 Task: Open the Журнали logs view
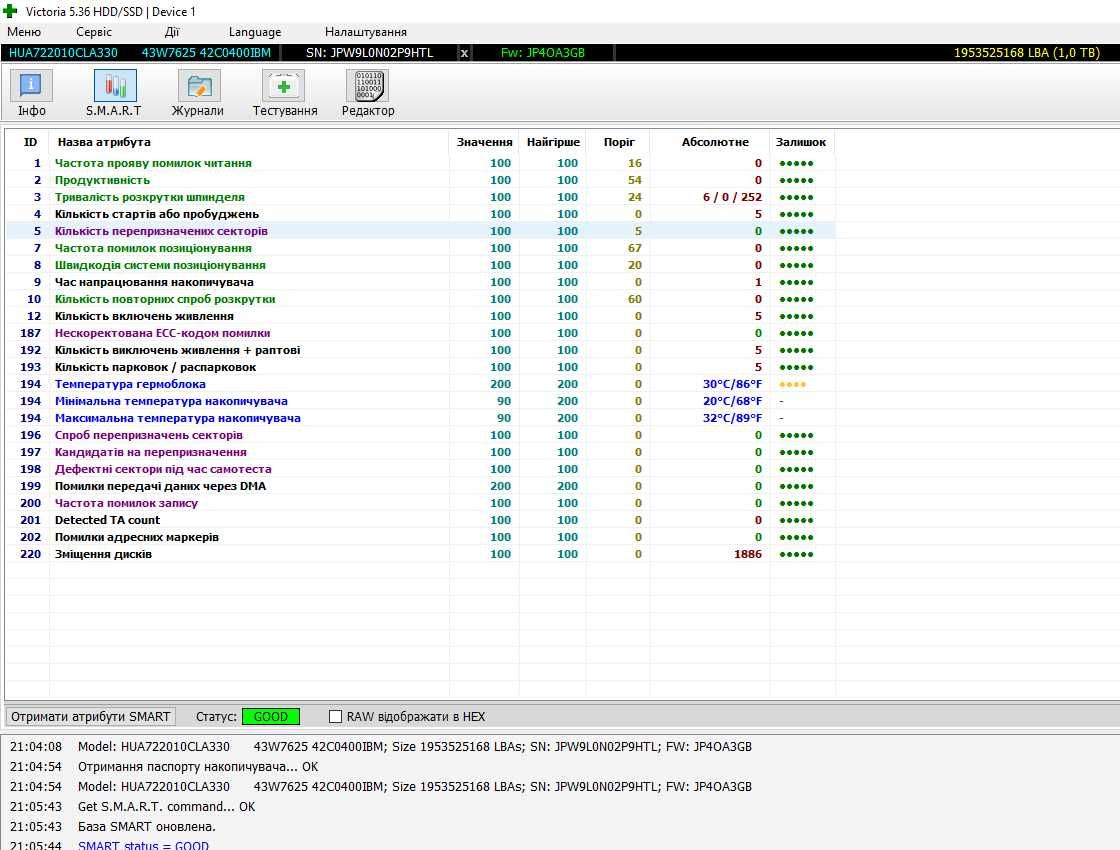(198, 93)
